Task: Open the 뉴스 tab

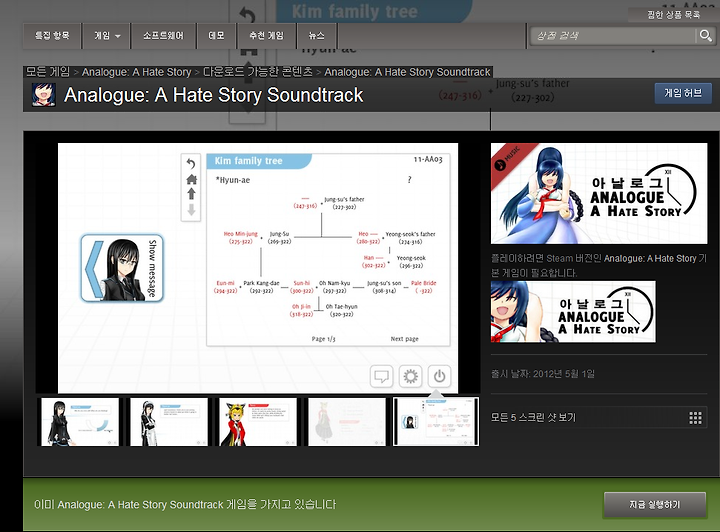Action: pos(316,36)
